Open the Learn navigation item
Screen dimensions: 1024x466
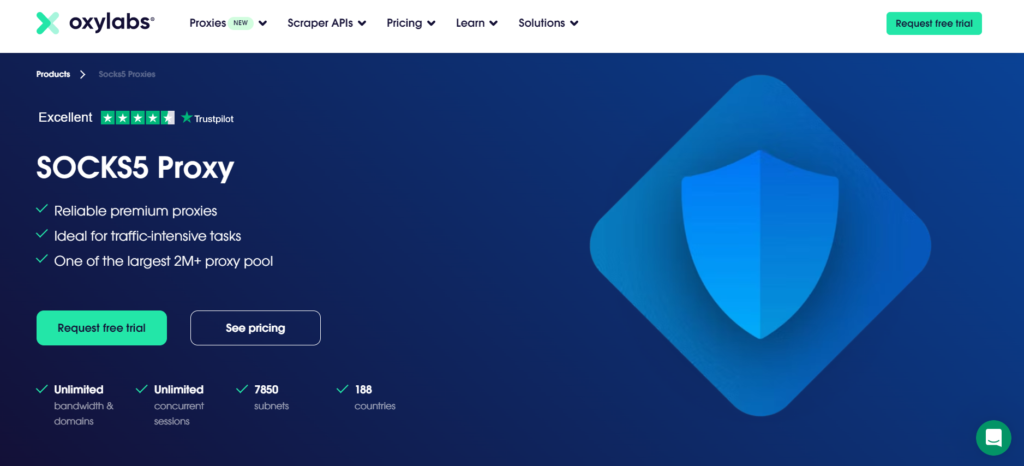(x=470, y=23)
